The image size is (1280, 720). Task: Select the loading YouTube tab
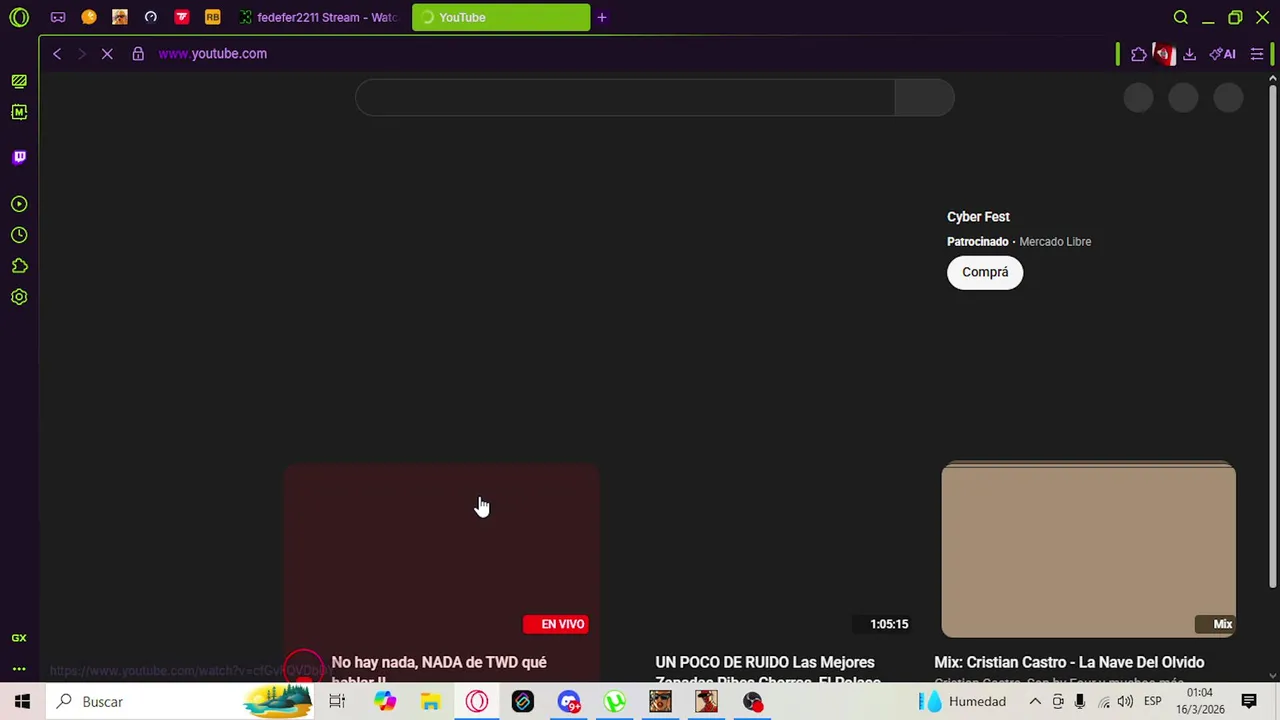[501, 17]
